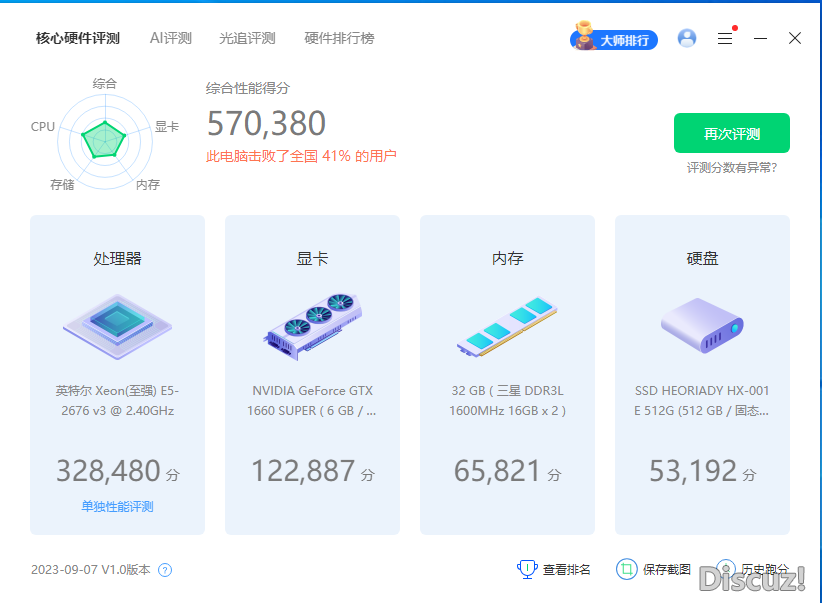Click the green 再次评测 button

coord(732,133)
